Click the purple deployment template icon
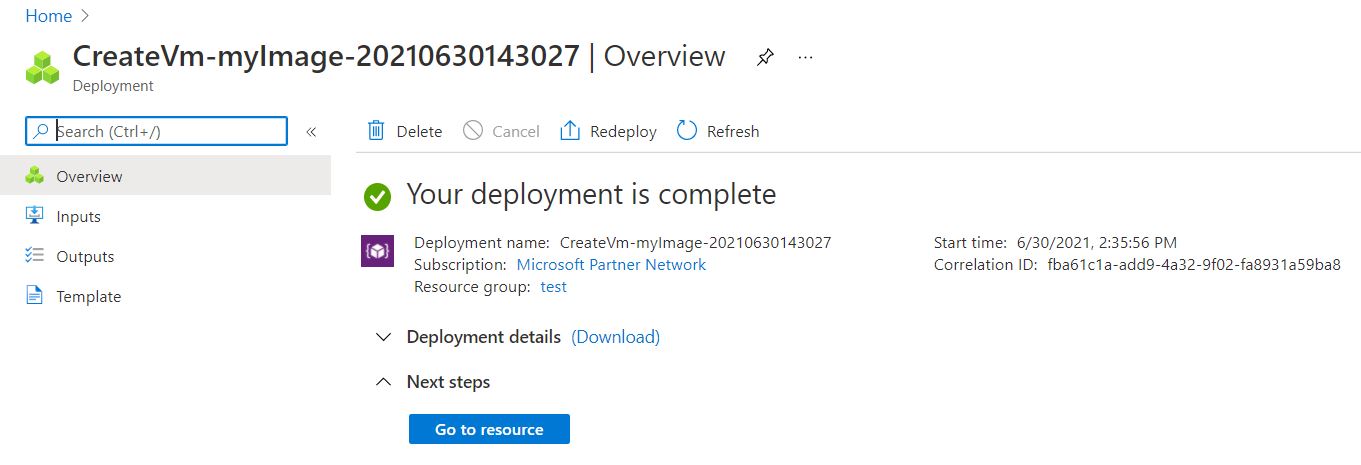The width and height of the screenshot is (1361, 465). click(377, 250)
